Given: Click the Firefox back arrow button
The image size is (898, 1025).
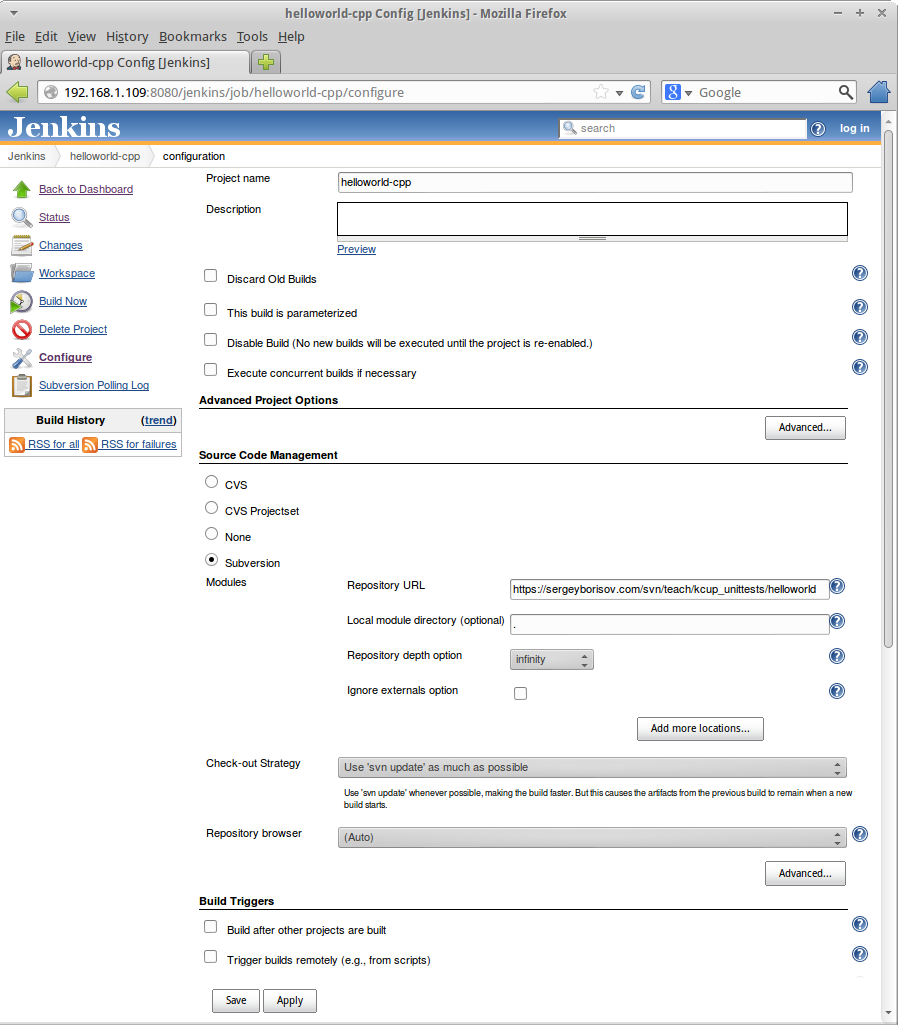Looking at the screenshot, I should tap(18, 92).
